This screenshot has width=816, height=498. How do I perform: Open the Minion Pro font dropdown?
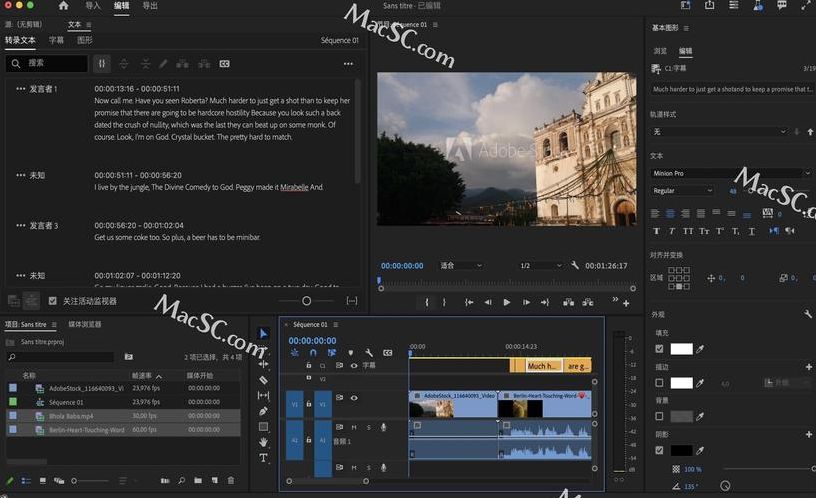pos(731,173)
